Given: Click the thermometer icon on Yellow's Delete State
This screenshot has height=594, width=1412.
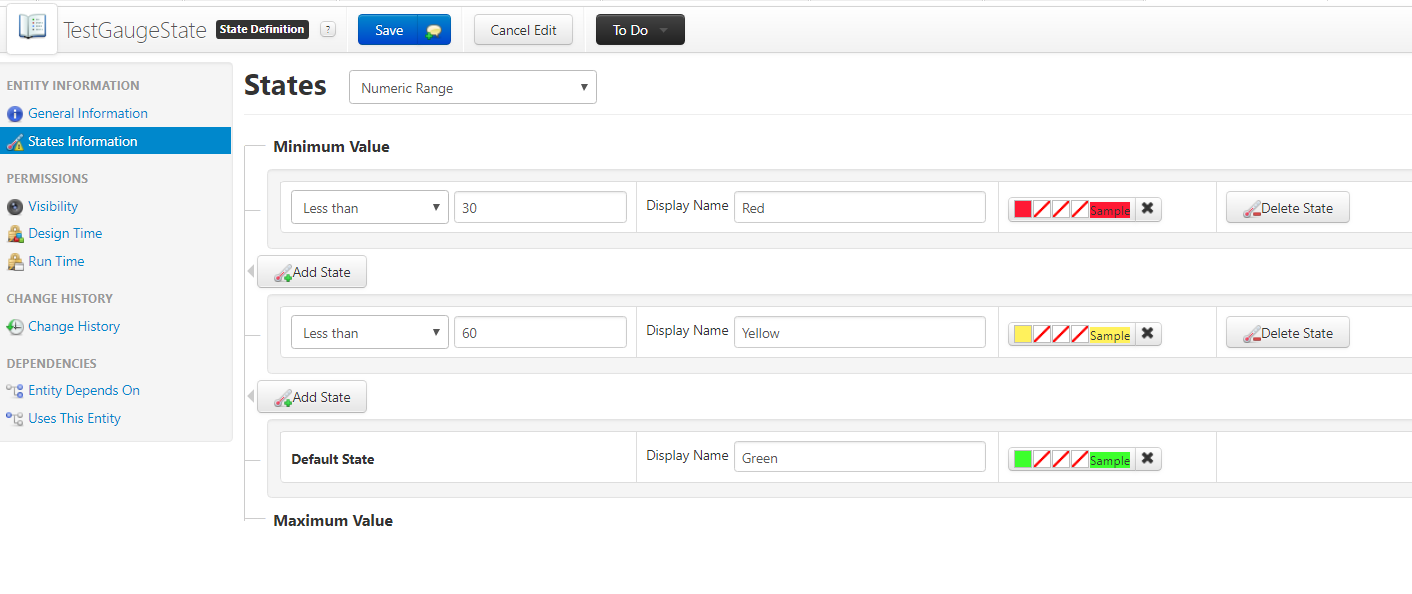Looking at the screenshot, I should (1251, 334).
